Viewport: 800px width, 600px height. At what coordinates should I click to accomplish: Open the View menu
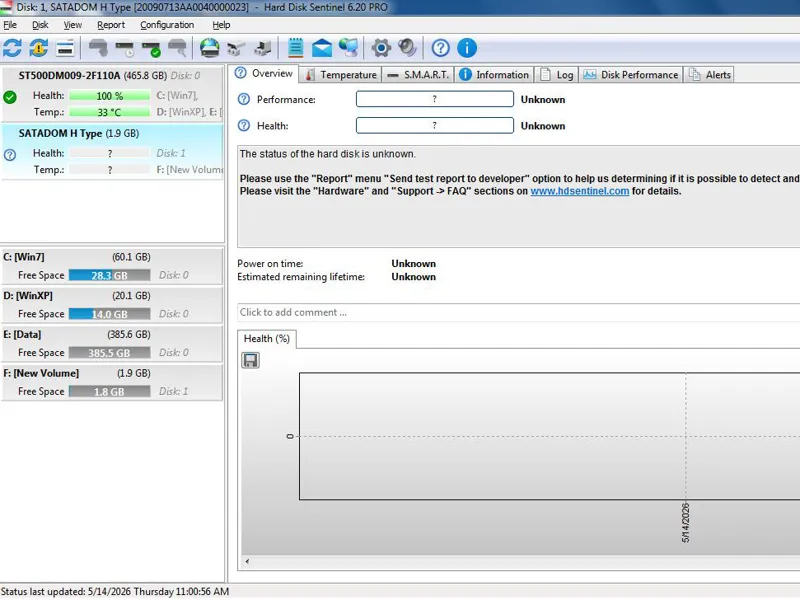[x=72, y=25]
